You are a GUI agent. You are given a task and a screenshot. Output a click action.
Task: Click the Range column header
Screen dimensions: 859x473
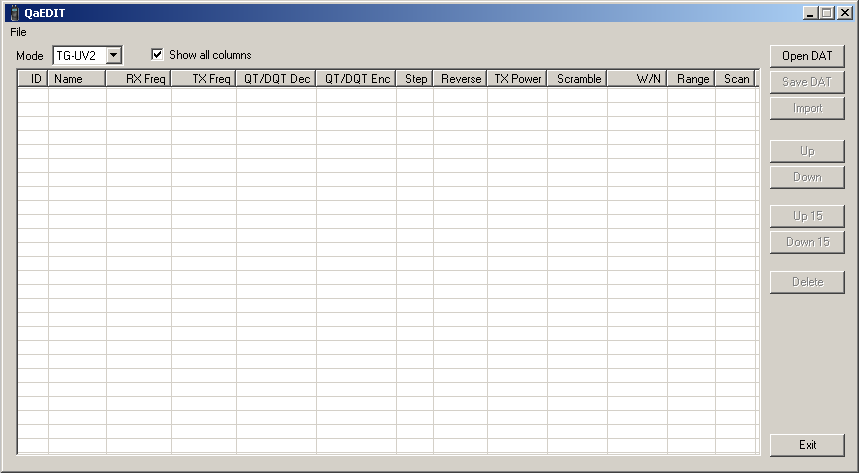pyautogui.click(x=691, y=78)
